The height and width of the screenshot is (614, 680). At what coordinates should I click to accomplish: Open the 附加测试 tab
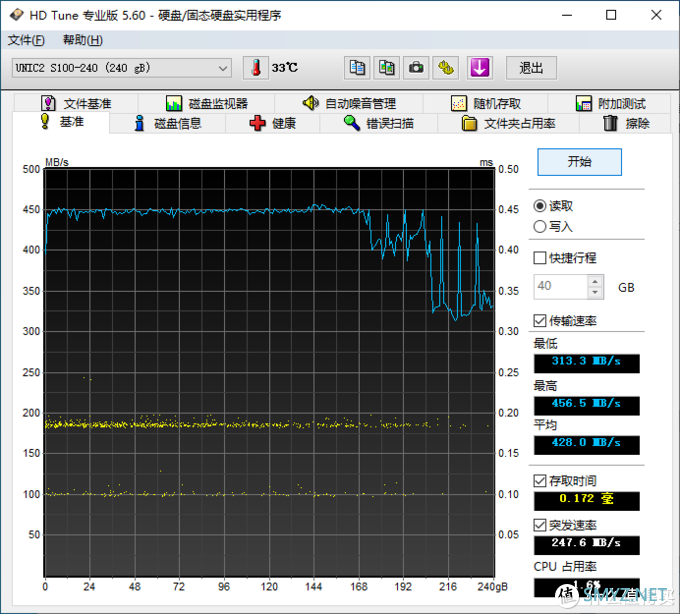point(610,104)
